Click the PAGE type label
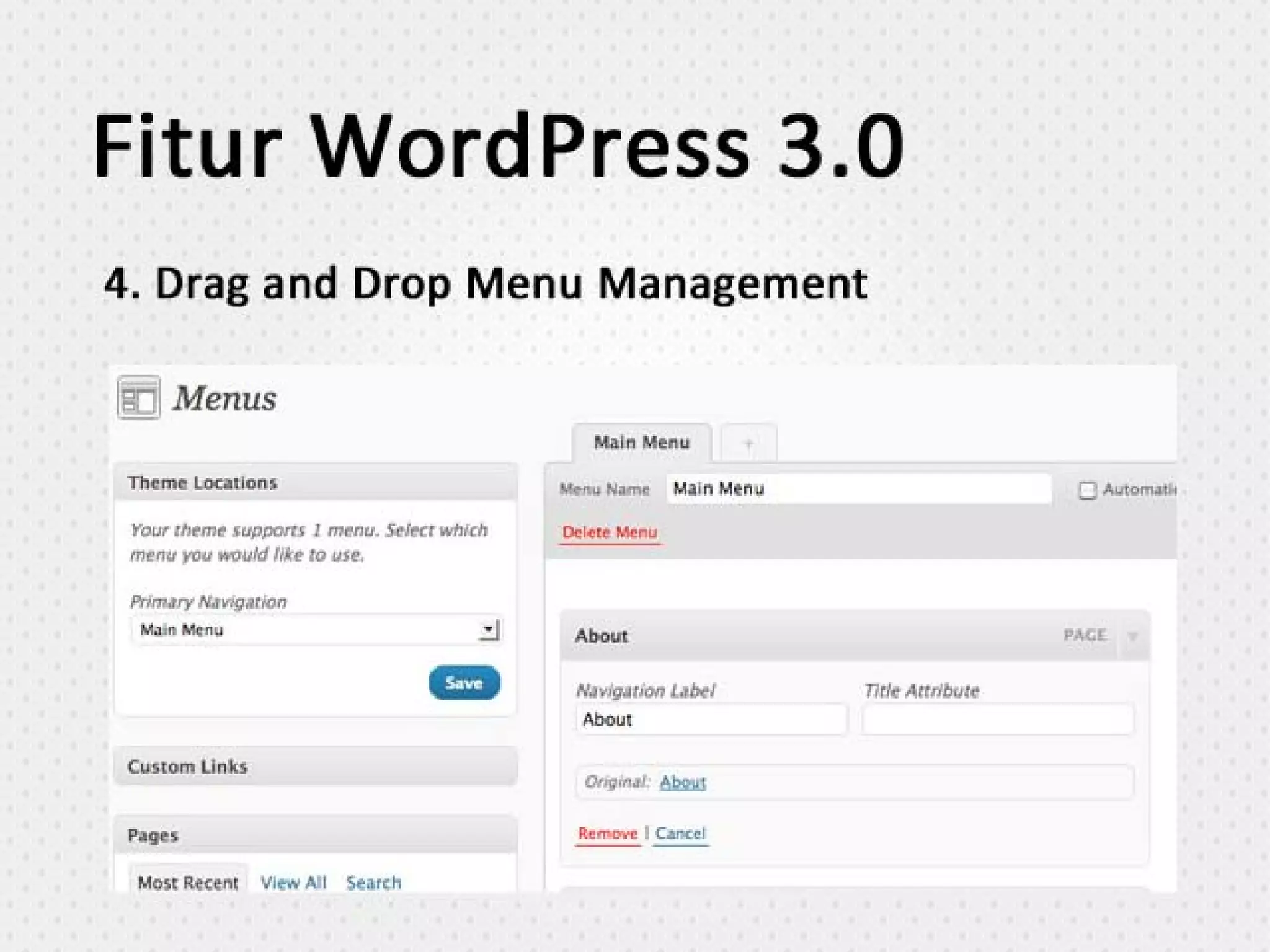This screenshot has height=952, width=1270. tap(1085, 635)
